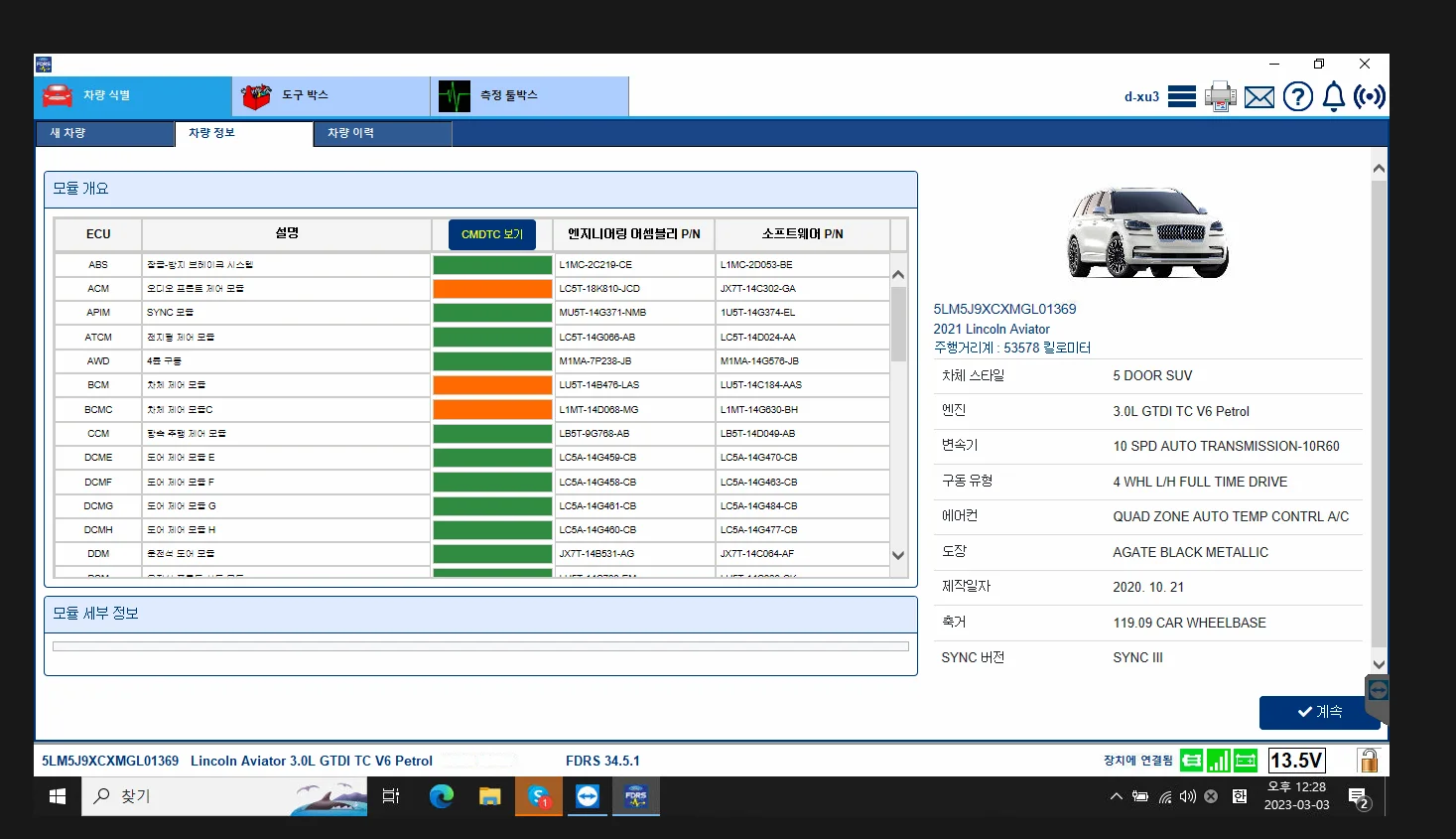Screen dimensions: 1456x839
Task: Click the speaker volume tray icon
Action: (1188, 796)
